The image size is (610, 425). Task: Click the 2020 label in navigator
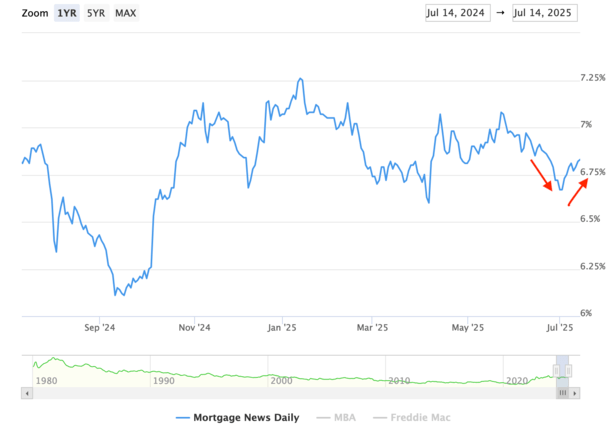(517, 381)
